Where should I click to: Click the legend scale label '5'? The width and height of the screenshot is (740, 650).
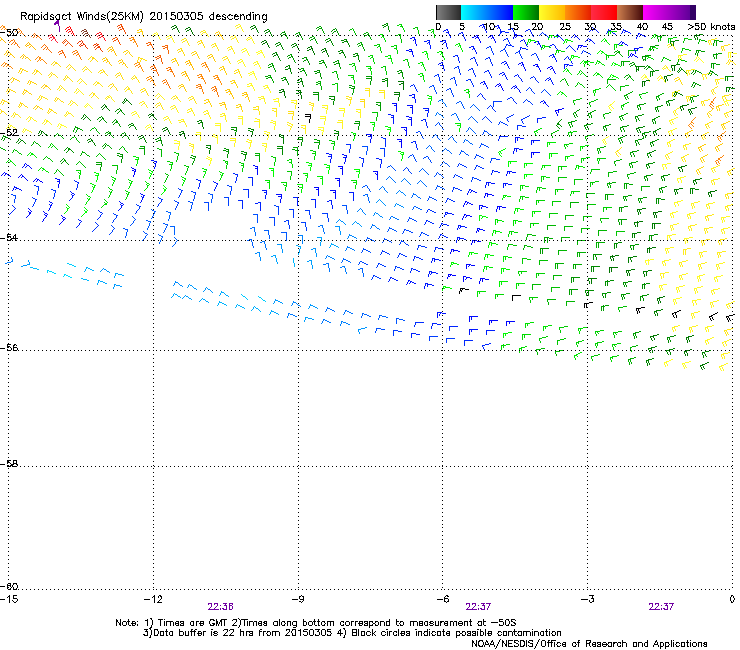point(462,27)
